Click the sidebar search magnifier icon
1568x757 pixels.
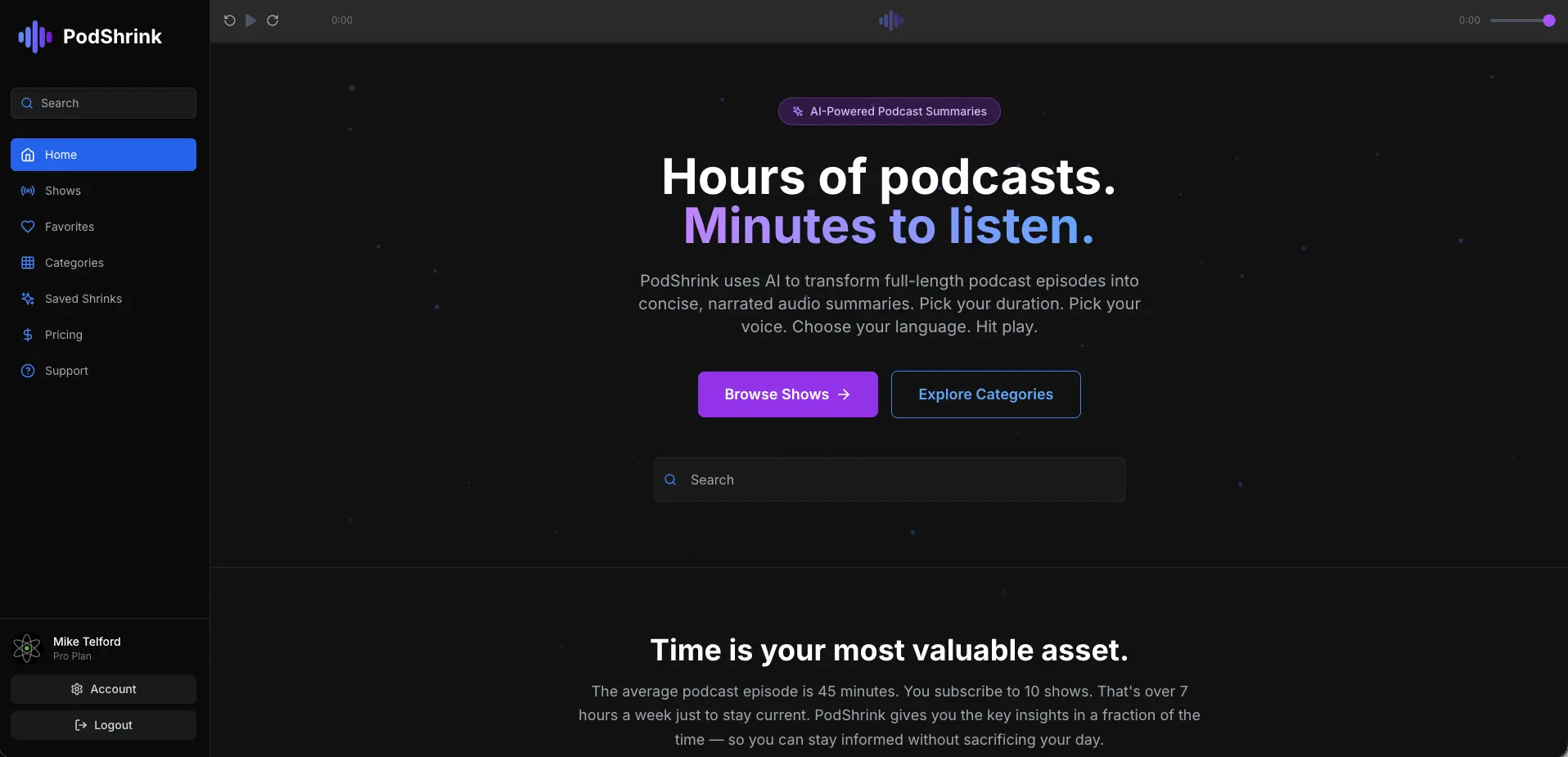coord(27,103)
